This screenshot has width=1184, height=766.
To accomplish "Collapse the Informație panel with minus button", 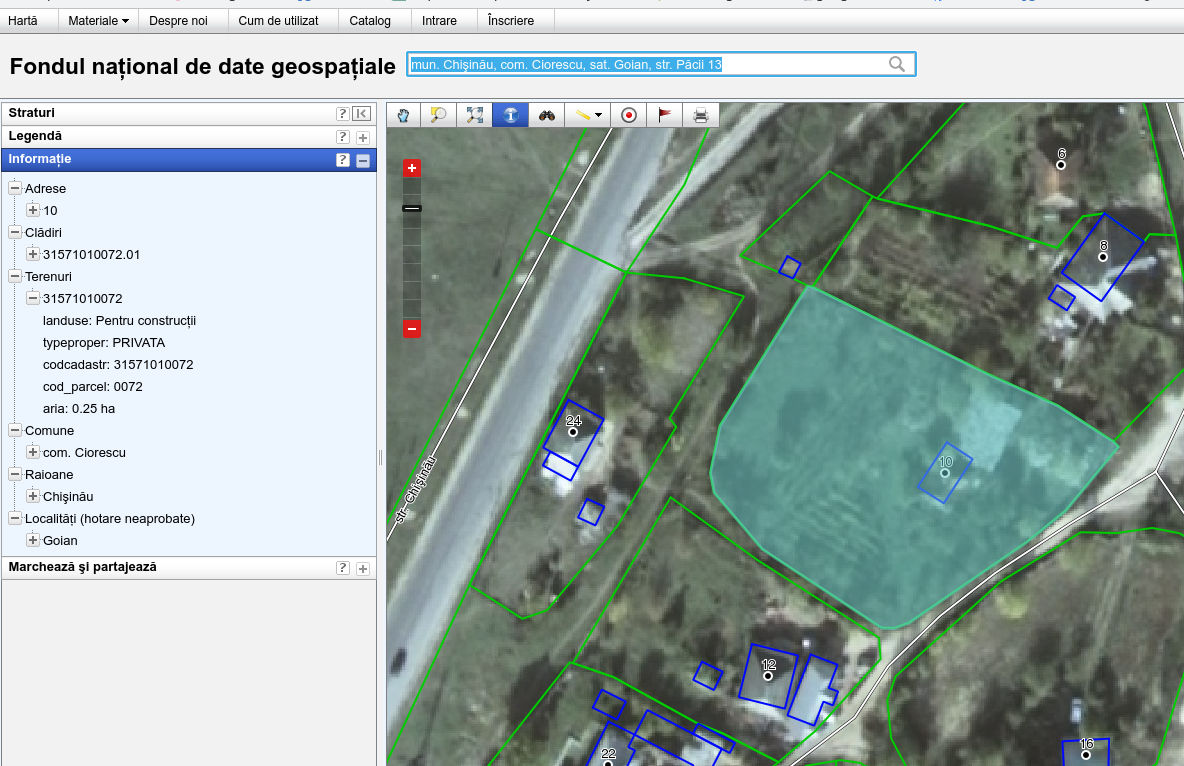I will [x=362, y=160].
